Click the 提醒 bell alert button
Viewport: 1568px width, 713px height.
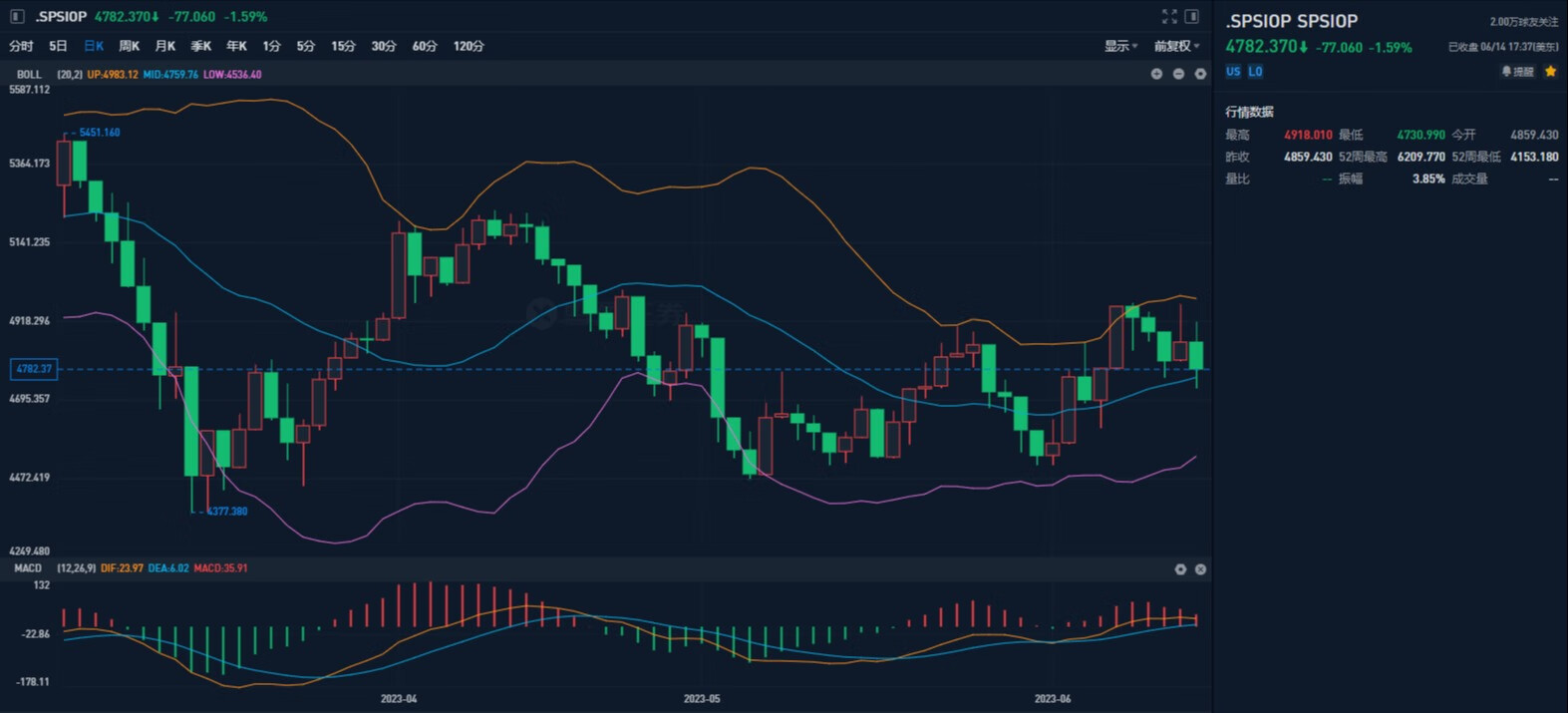(1518, 72)
